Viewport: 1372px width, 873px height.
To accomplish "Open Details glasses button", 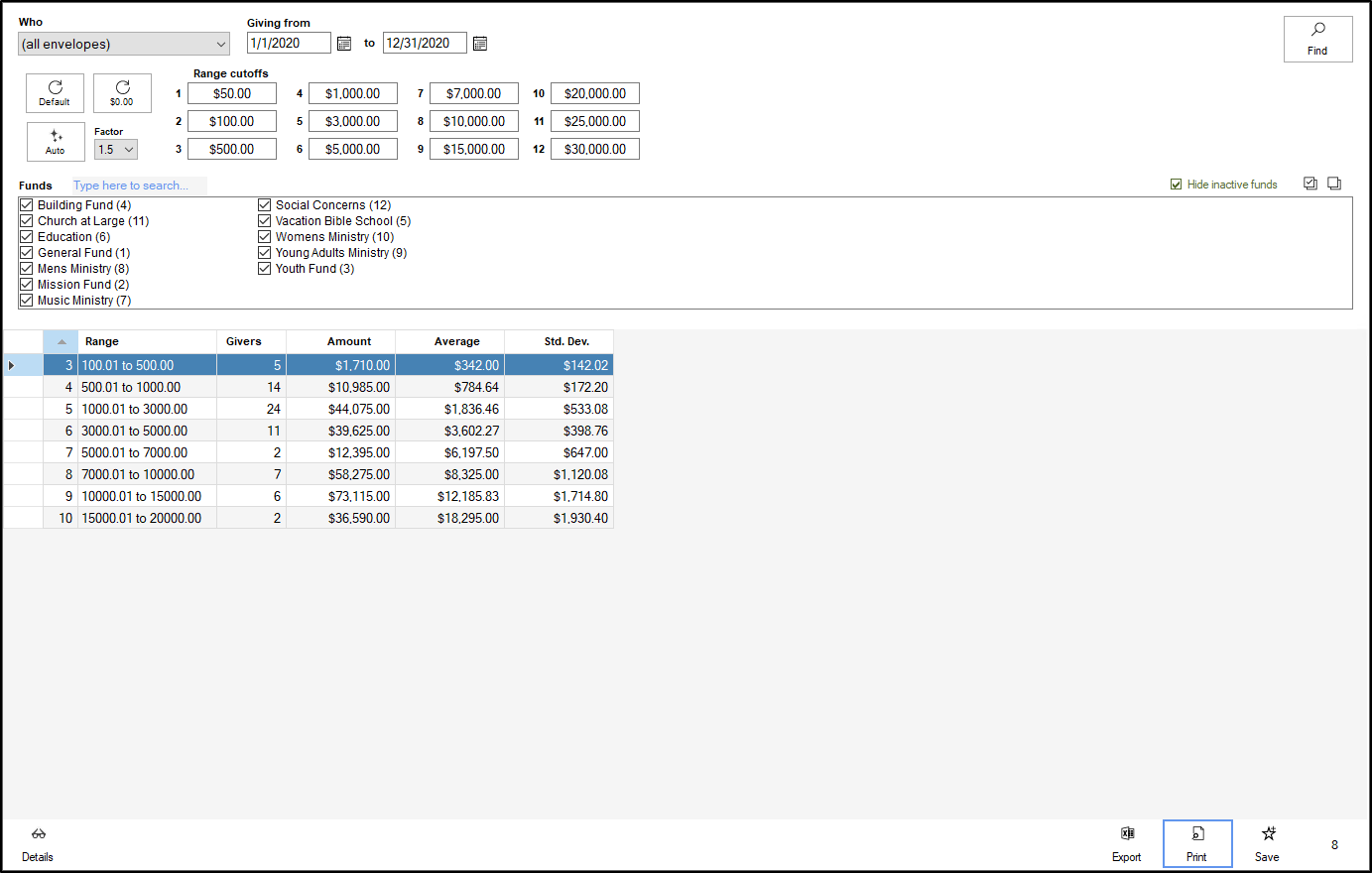I will click(38, 844).
